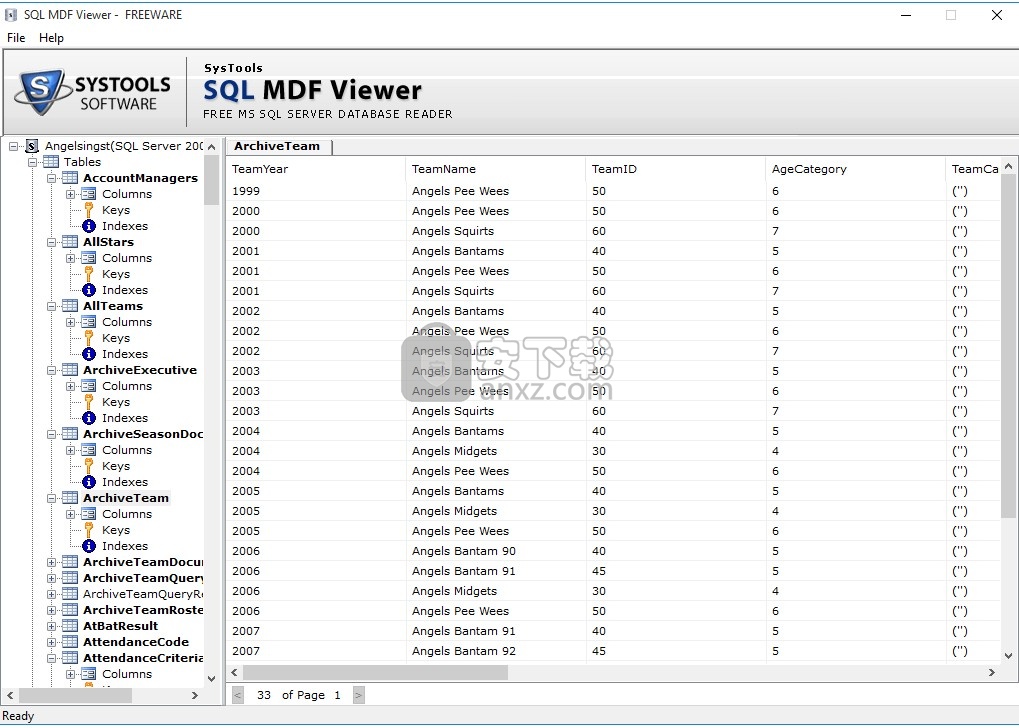Click the data grid vertical scrollbar thumb

(1008, 346)
